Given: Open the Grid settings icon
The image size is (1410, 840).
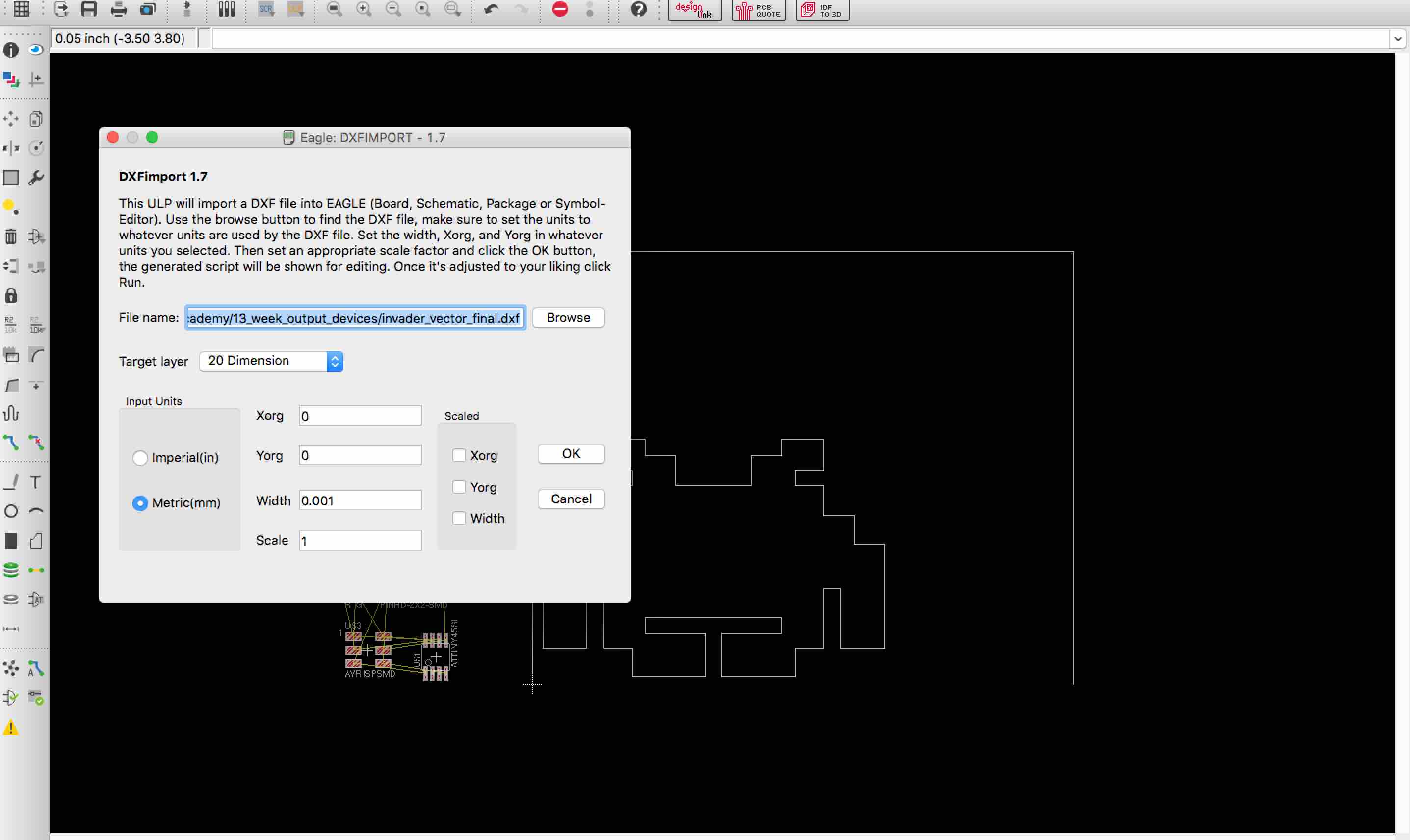Looking at the screenshot, I should (22, 9).
